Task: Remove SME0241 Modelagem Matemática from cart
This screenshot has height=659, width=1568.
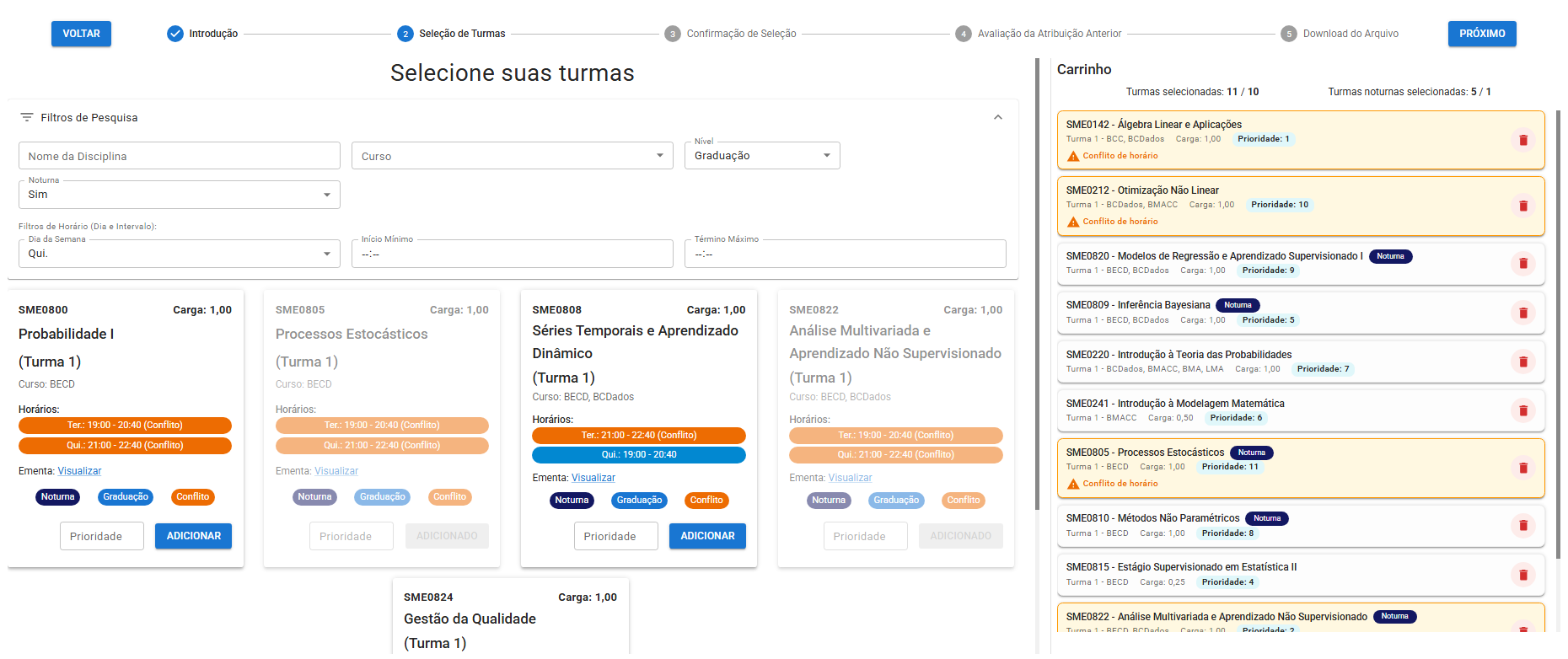Action: click(1522, 410)
